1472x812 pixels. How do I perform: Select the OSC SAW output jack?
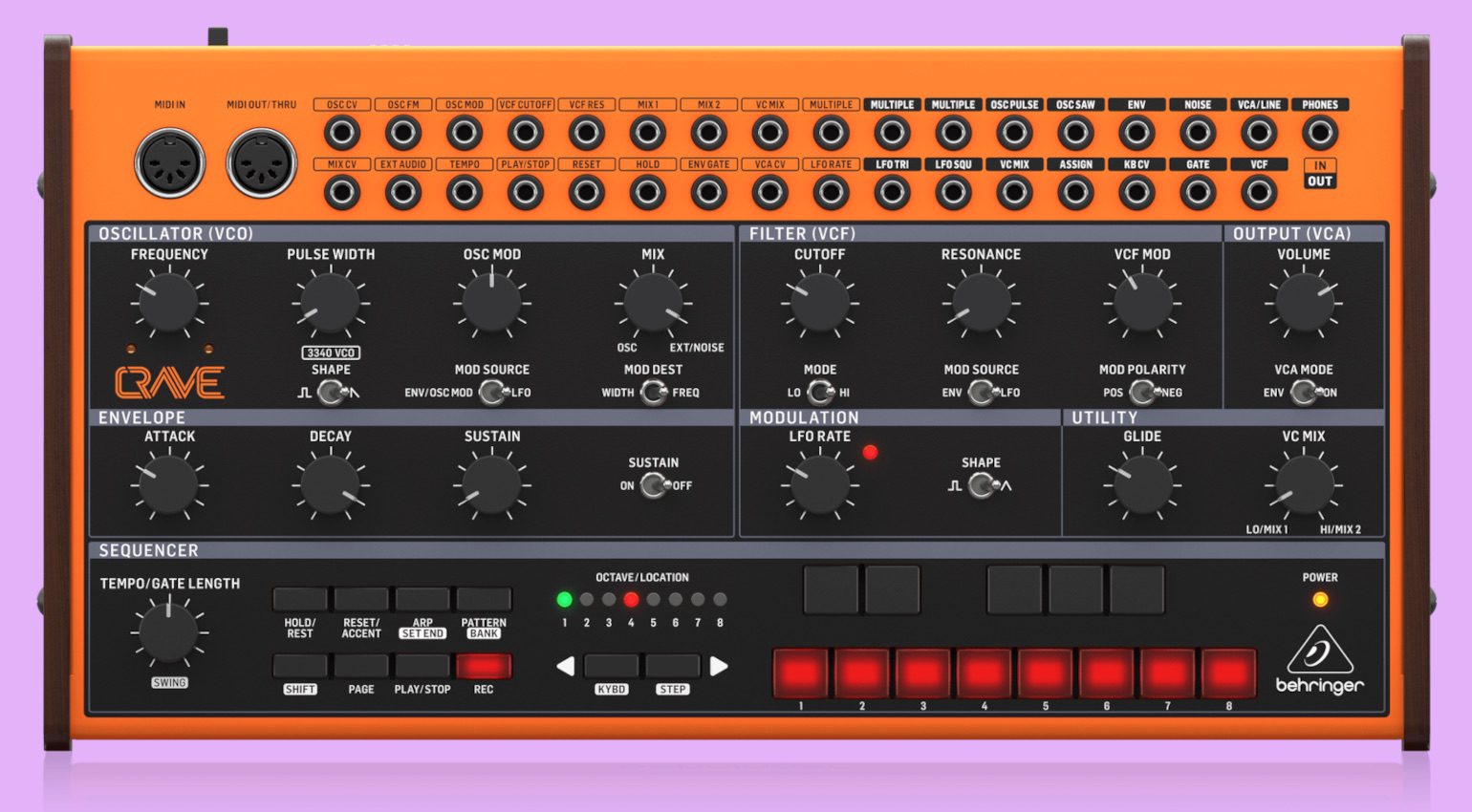1075,132
